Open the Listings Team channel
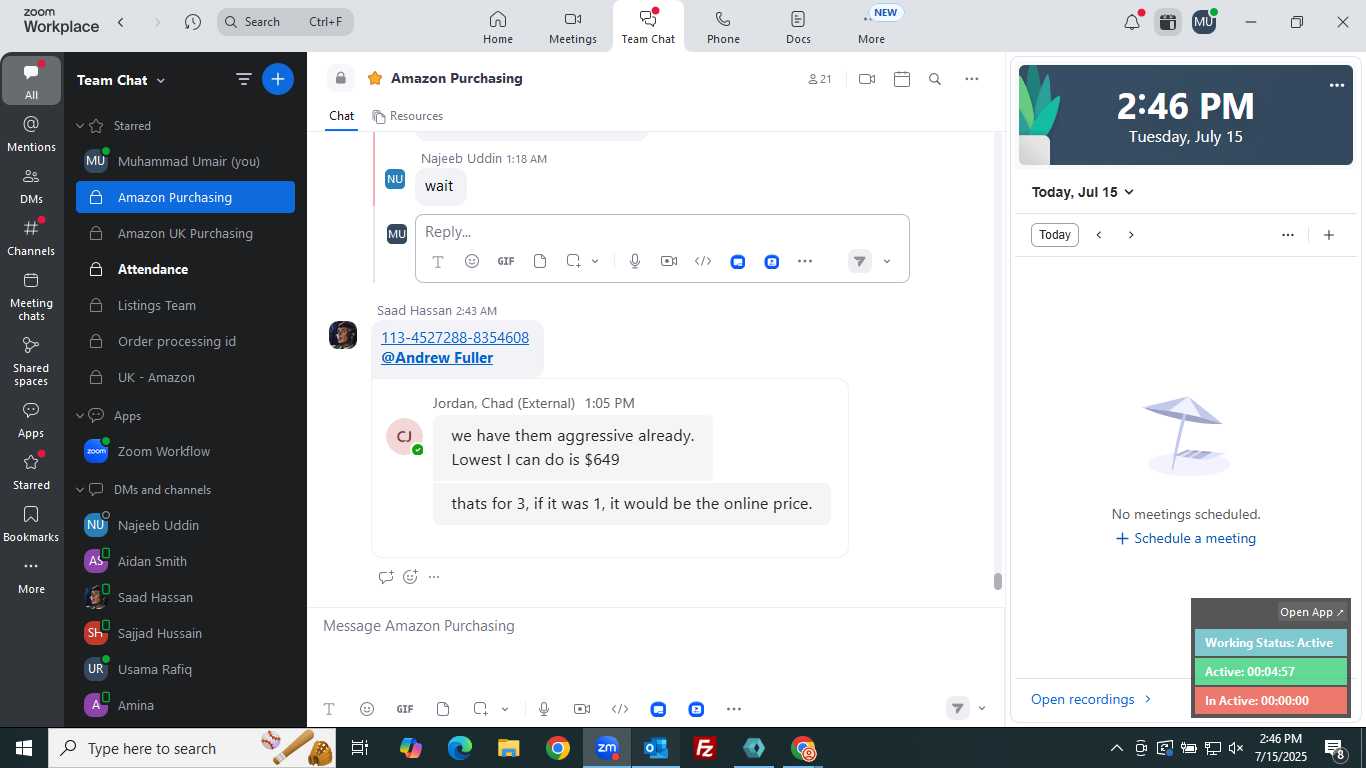The height and width of the screenshot is (768, 1366). click(x=185, y=305)
